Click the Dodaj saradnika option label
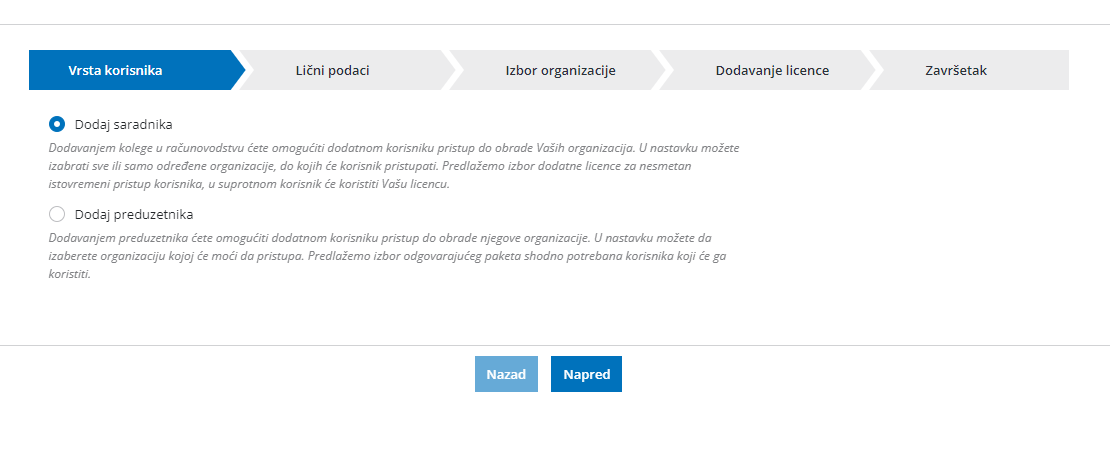 124,125
